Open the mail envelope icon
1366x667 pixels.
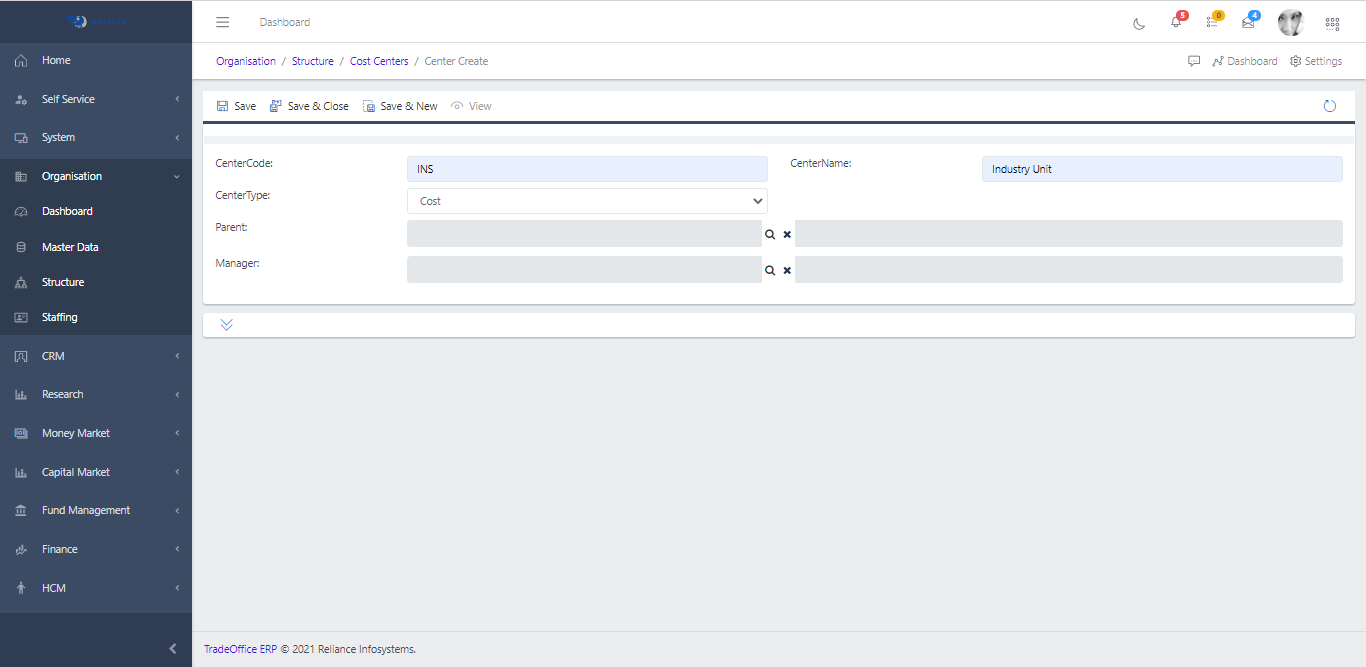(x=1248, y=23)
